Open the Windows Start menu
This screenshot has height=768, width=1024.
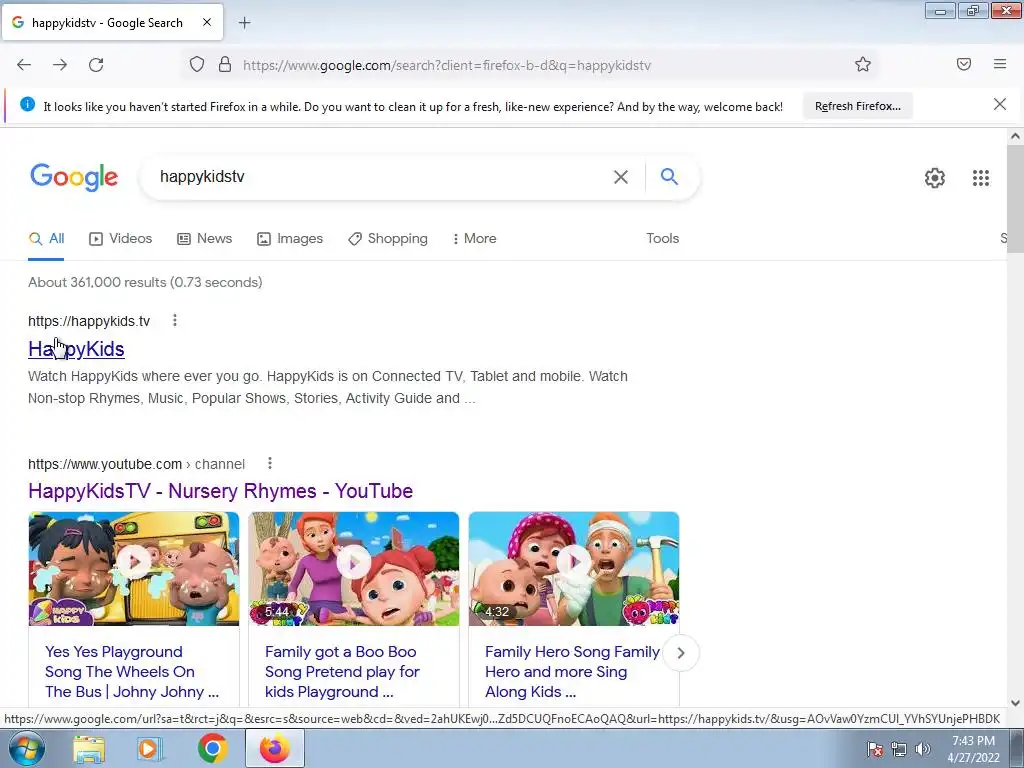[x=27, y=748]
